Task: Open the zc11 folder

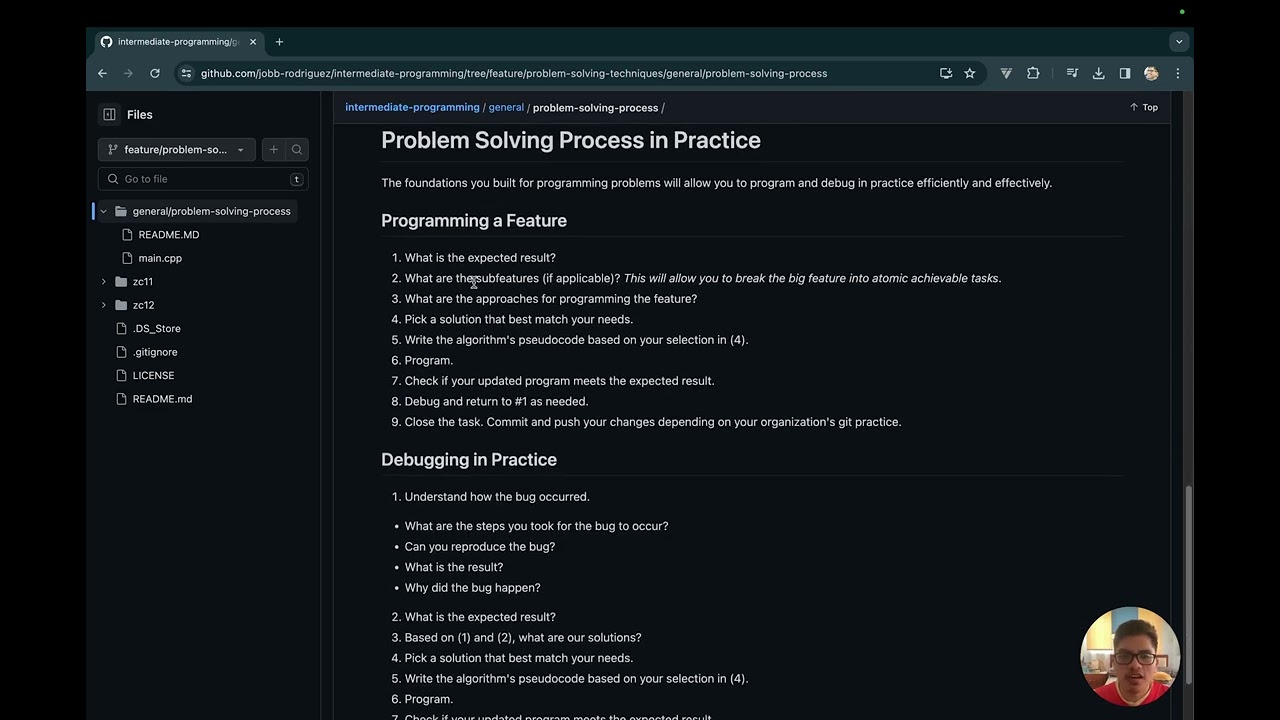Action: [143, 282]
